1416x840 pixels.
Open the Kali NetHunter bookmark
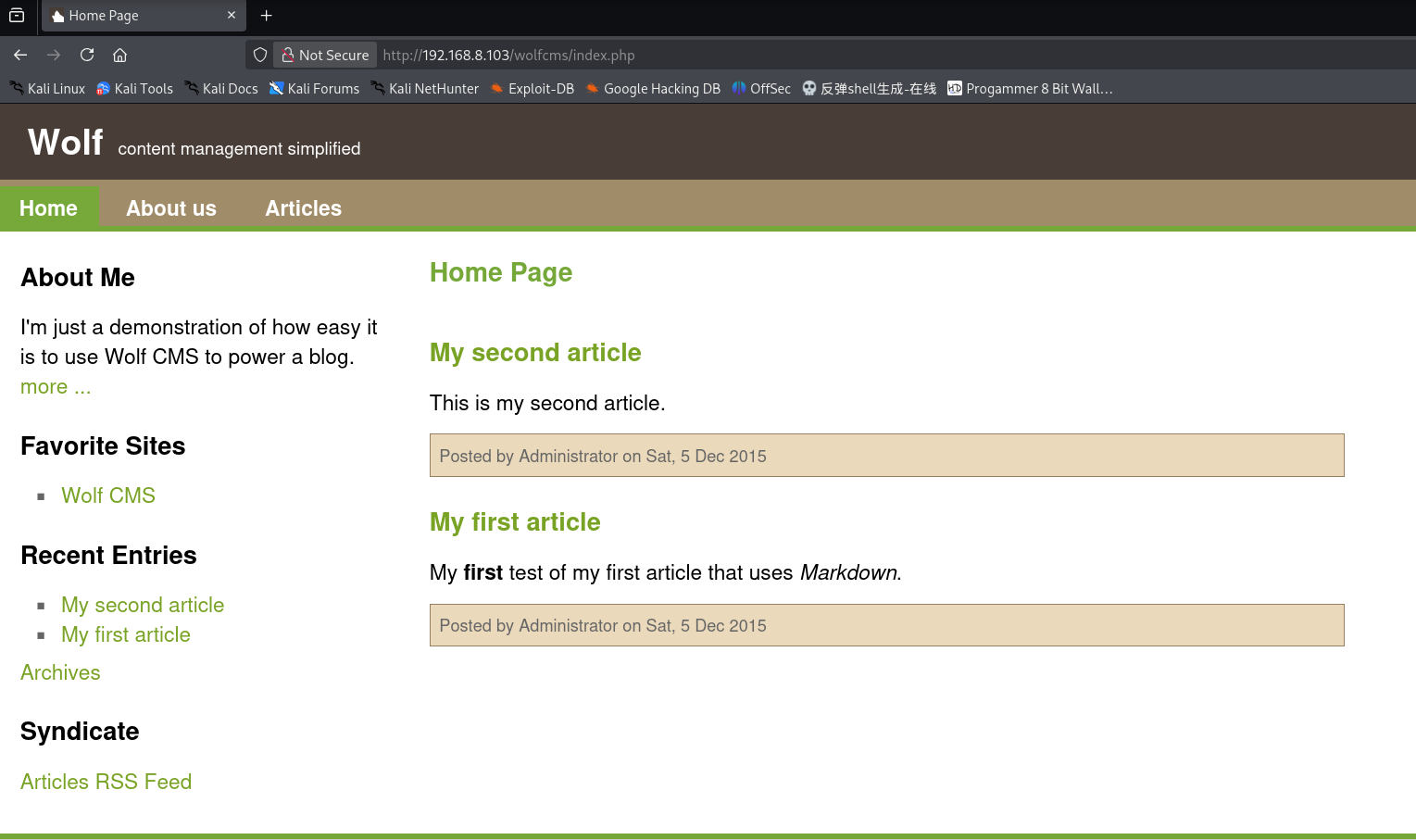425,88
